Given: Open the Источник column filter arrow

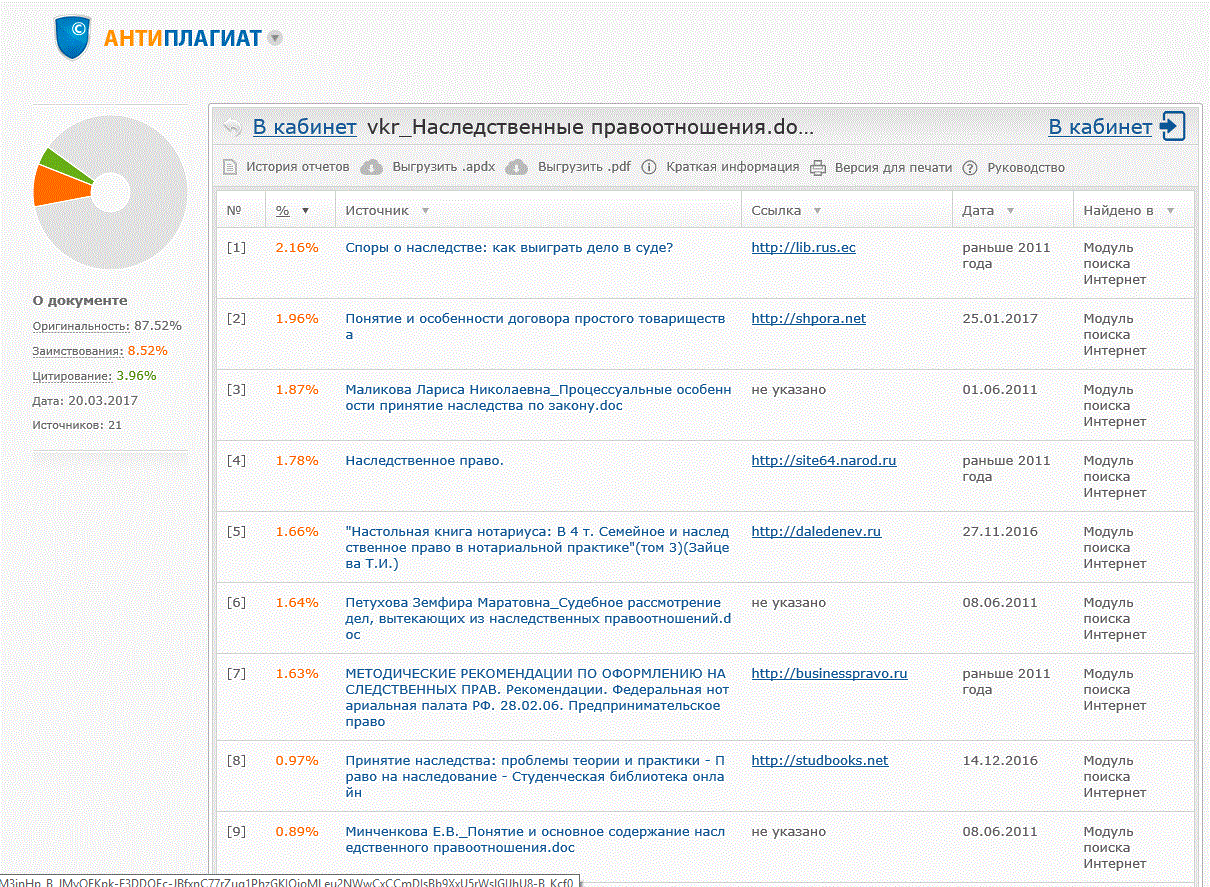Looking at the screenshot, I should coord(425,211).
